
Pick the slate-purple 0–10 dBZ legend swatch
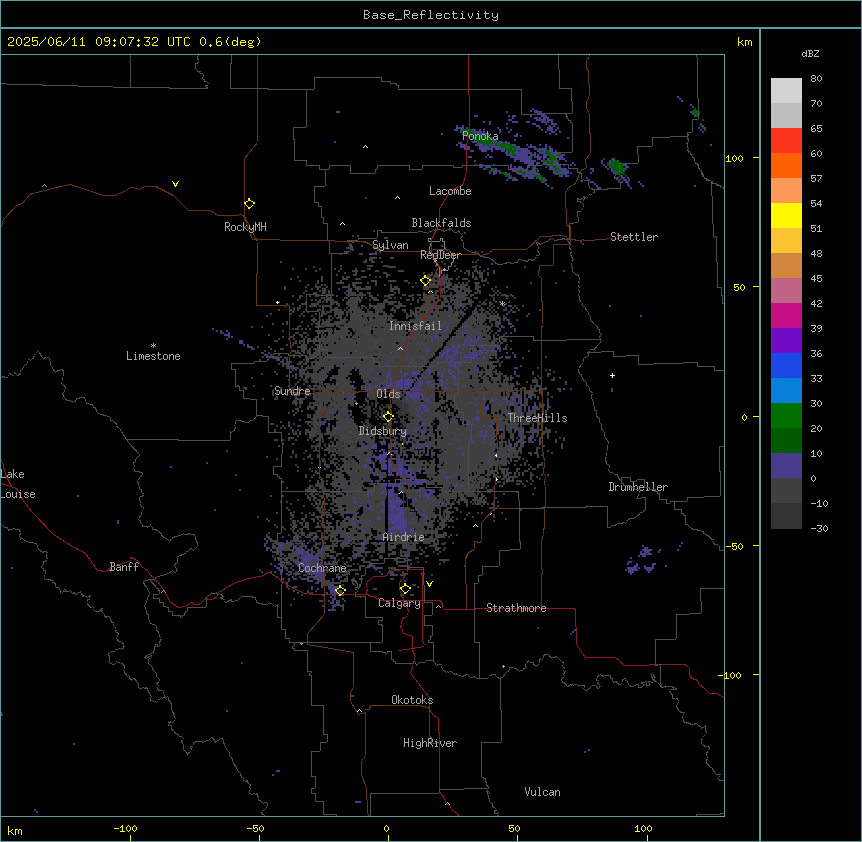[x=786, y=466]
